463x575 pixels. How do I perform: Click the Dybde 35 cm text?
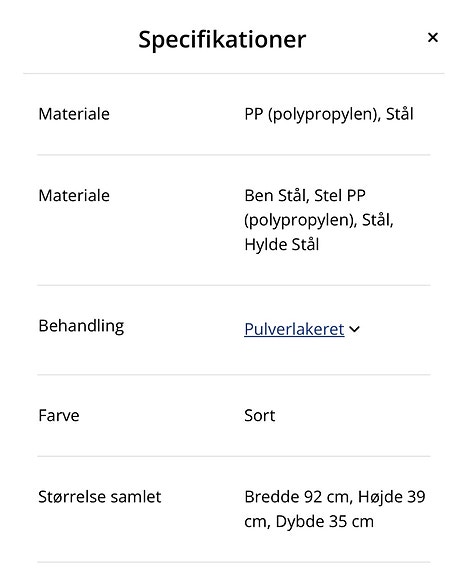coord(324,521)
